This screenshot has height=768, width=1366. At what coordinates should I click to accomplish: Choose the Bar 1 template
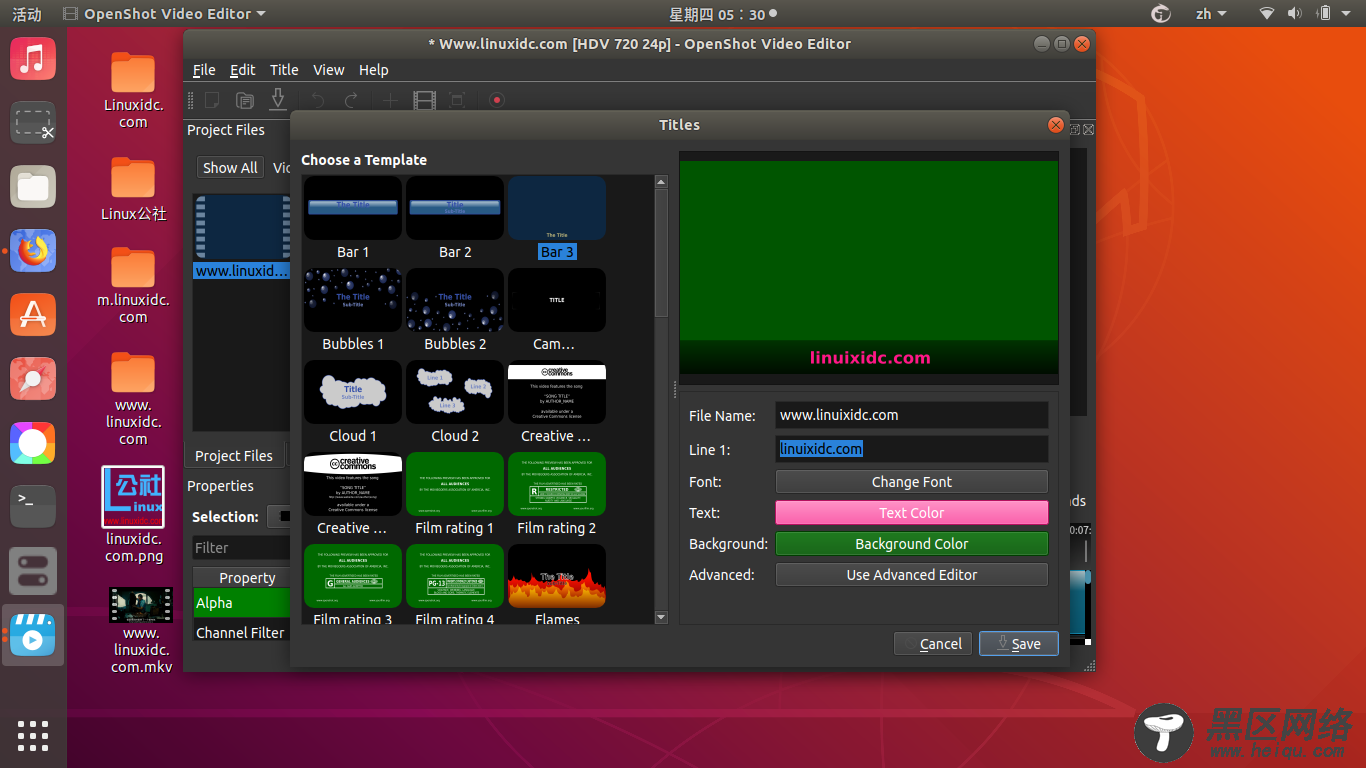click(353, 219)
